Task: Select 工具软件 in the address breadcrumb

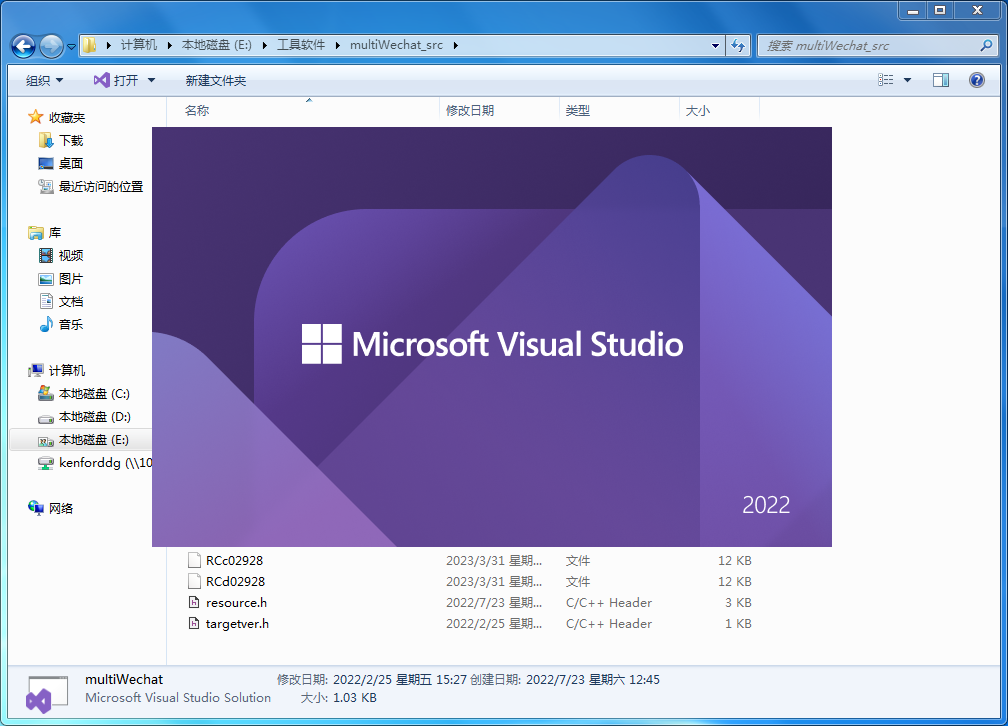Action: click(x=301, y=45)
